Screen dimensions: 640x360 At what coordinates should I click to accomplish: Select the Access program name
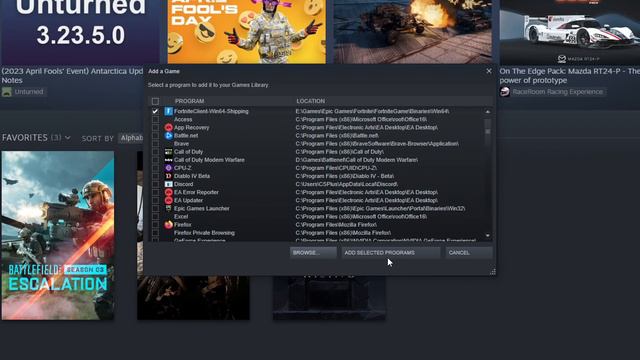(x=183, y=119)
